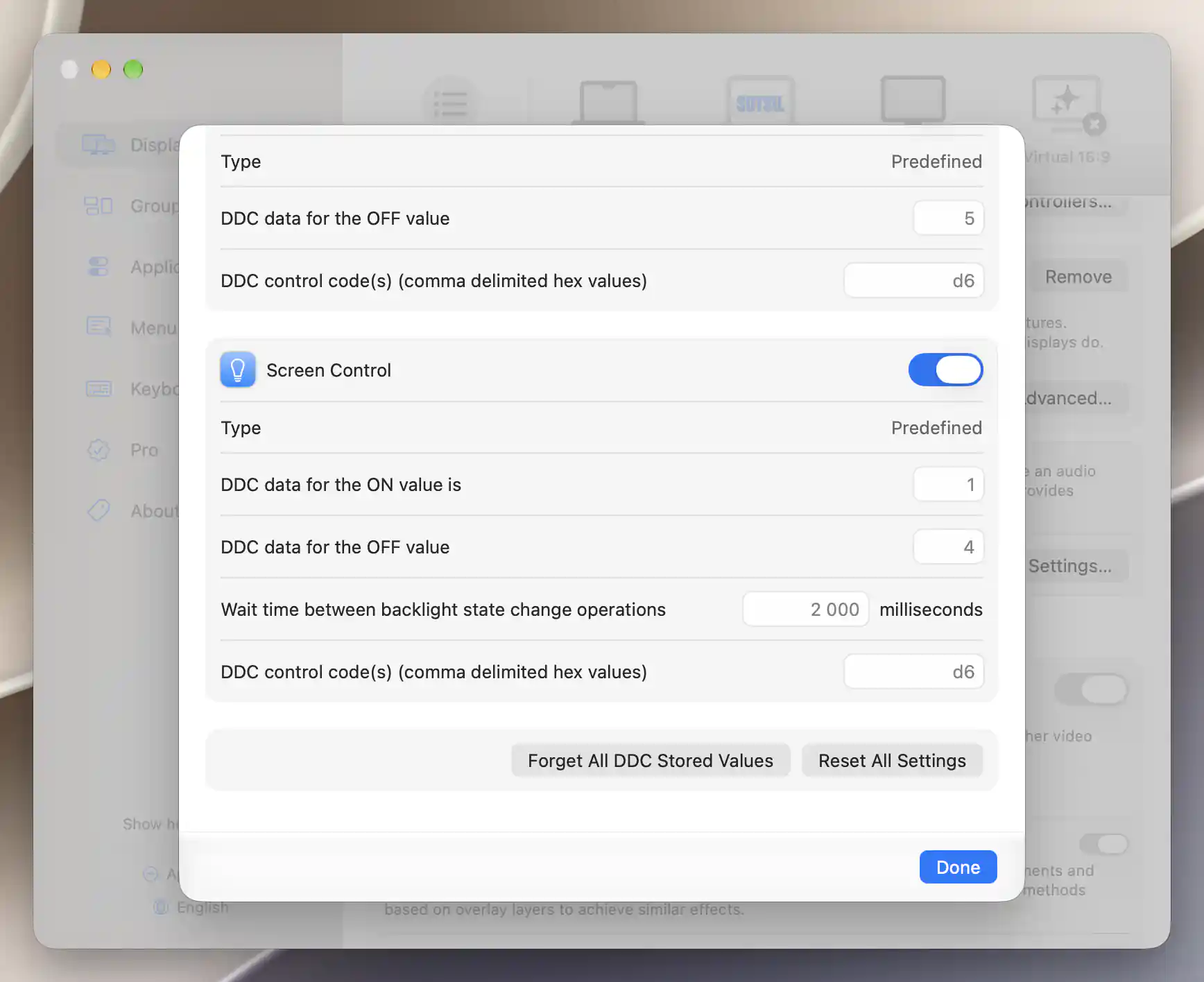The height and width of the screenshot is (982, 1204).
Task: Click the English language selector in sidebar
Action: (x=191, y=907)
